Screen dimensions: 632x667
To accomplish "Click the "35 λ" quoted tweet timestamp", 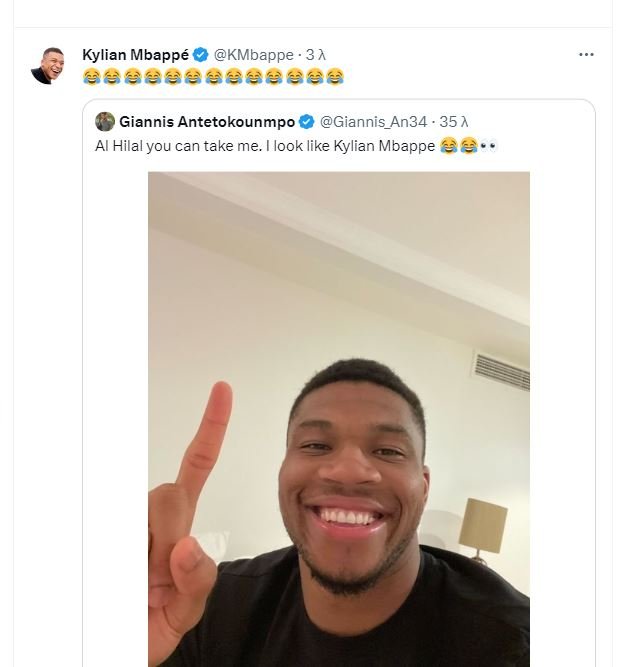I will tap(454, 122).
